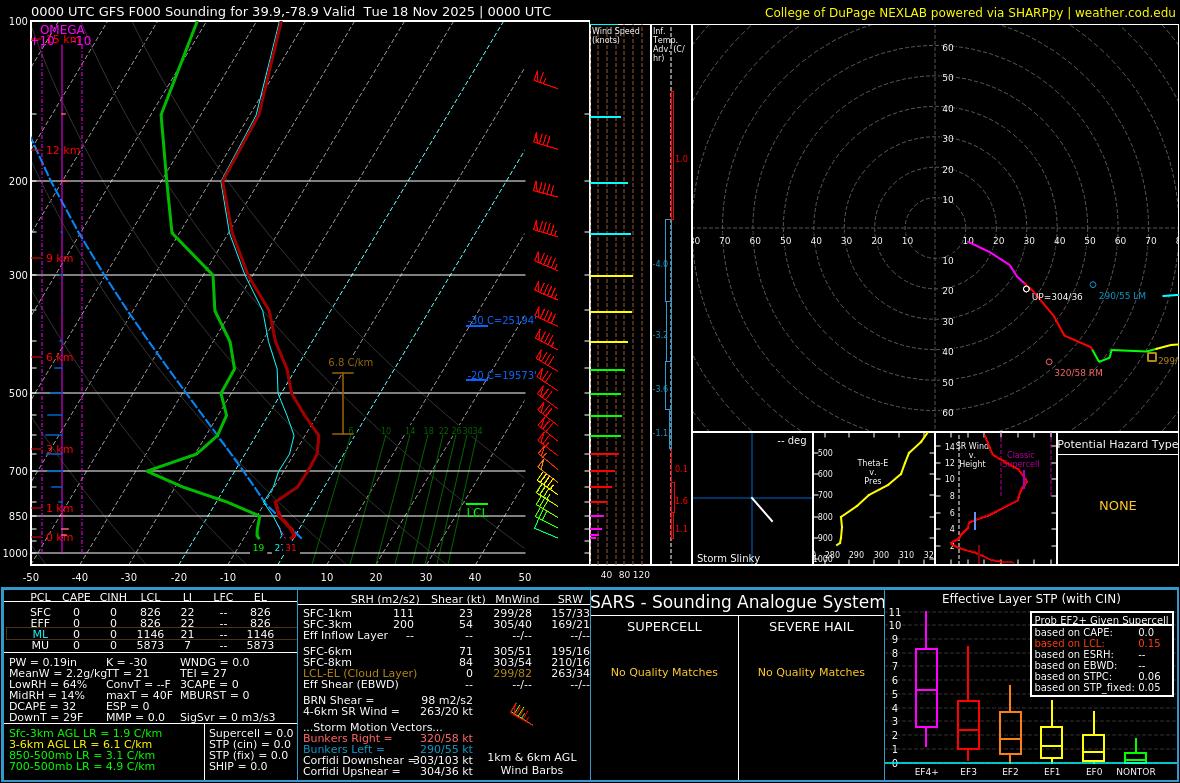This screenshot has height=783, width=1180.
Task: Click the 6.8 C/km lapse rate label
Action: (351, 362)
